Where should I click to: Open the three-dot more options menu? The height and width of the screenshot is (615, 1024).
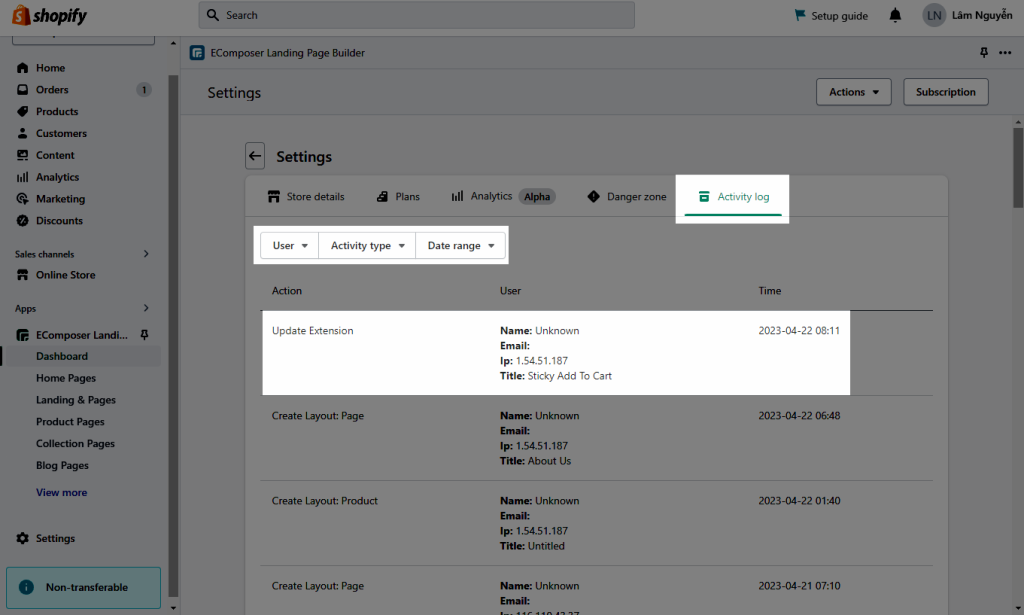click(x=1005, y=52)
